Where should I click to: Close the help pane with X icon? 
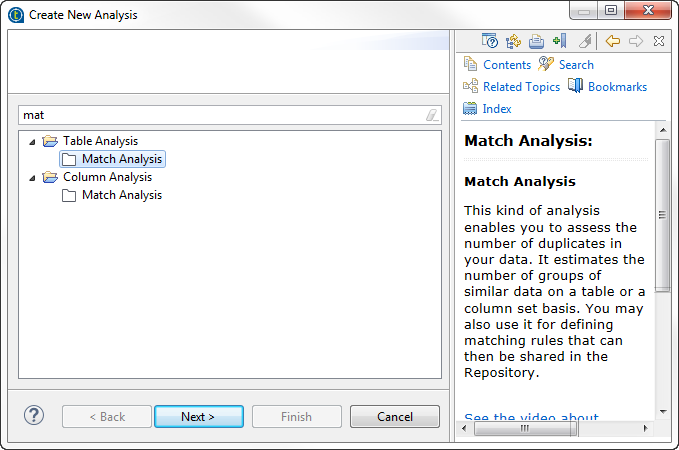pos(658,41)
